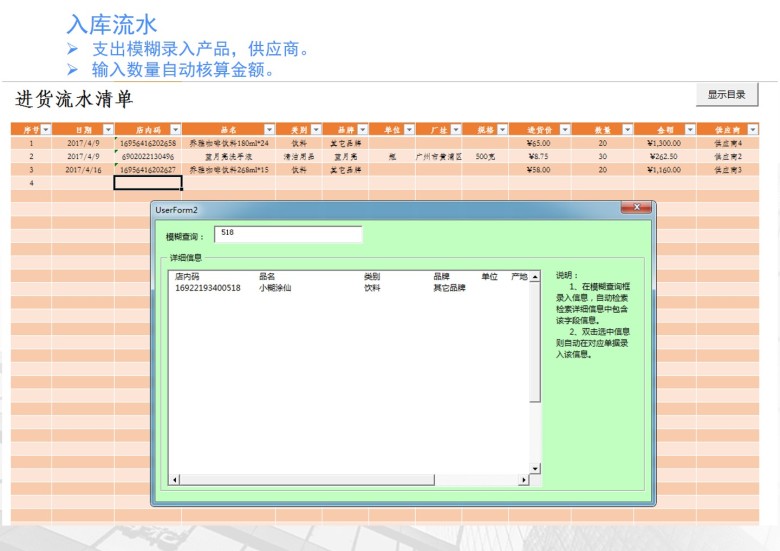The width and height of the screenshot is (780, 551).
Task: Open the 单位 column filter dropdown
Action: (409, 130)
